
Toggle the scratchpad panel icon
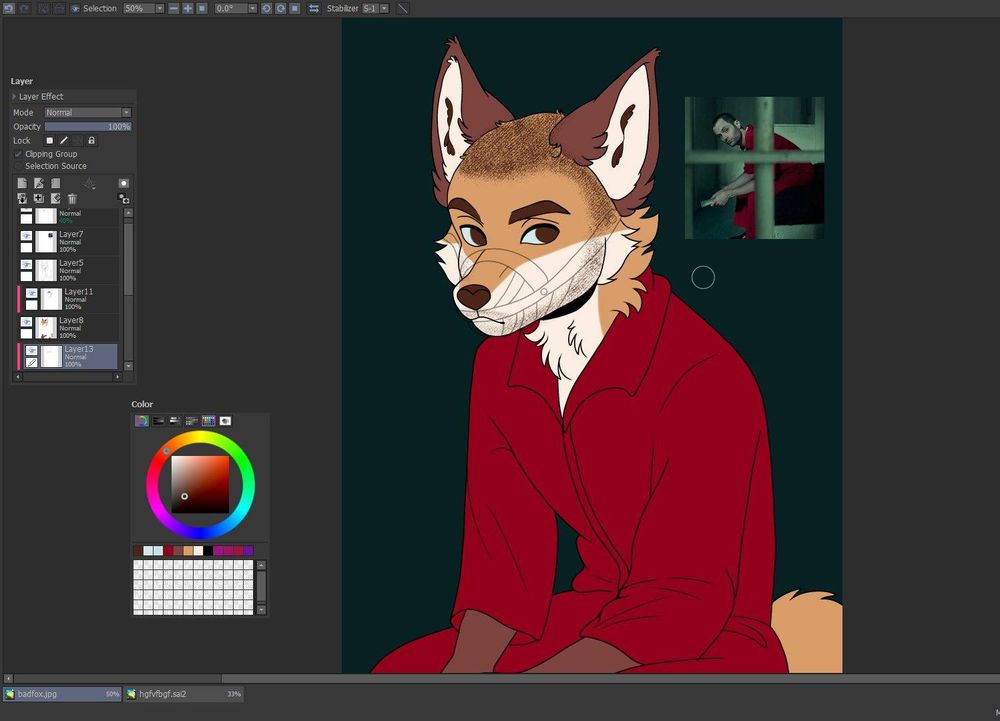225,421
